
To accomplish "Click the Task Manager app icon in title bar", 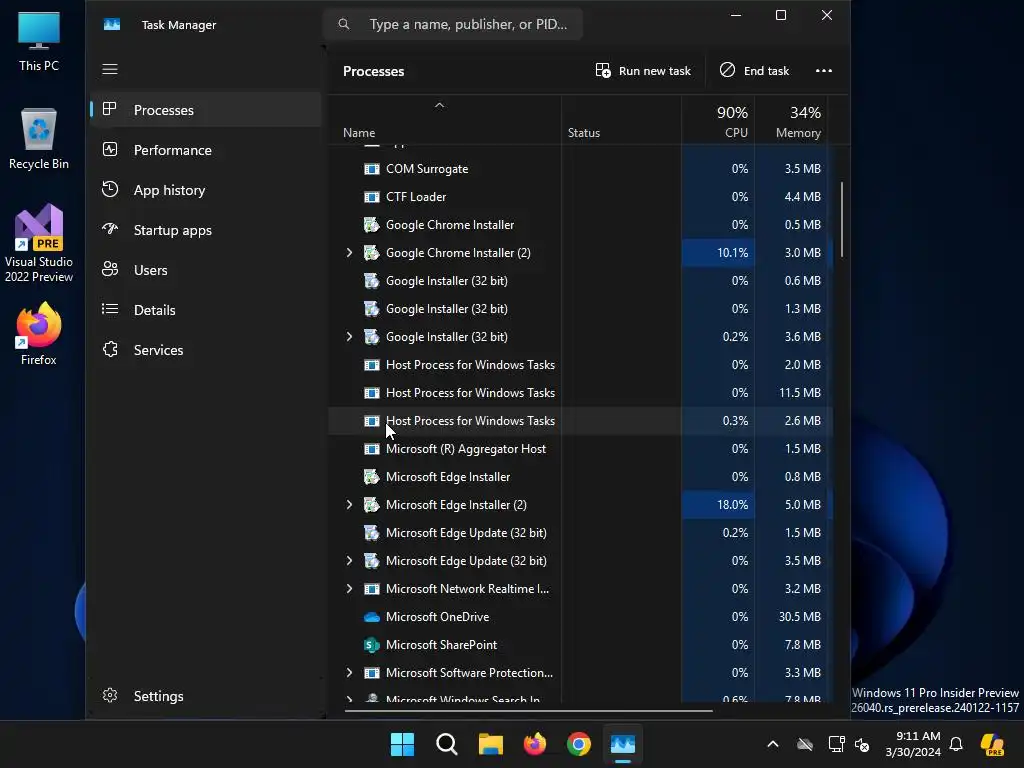I will tap(112, 25).
